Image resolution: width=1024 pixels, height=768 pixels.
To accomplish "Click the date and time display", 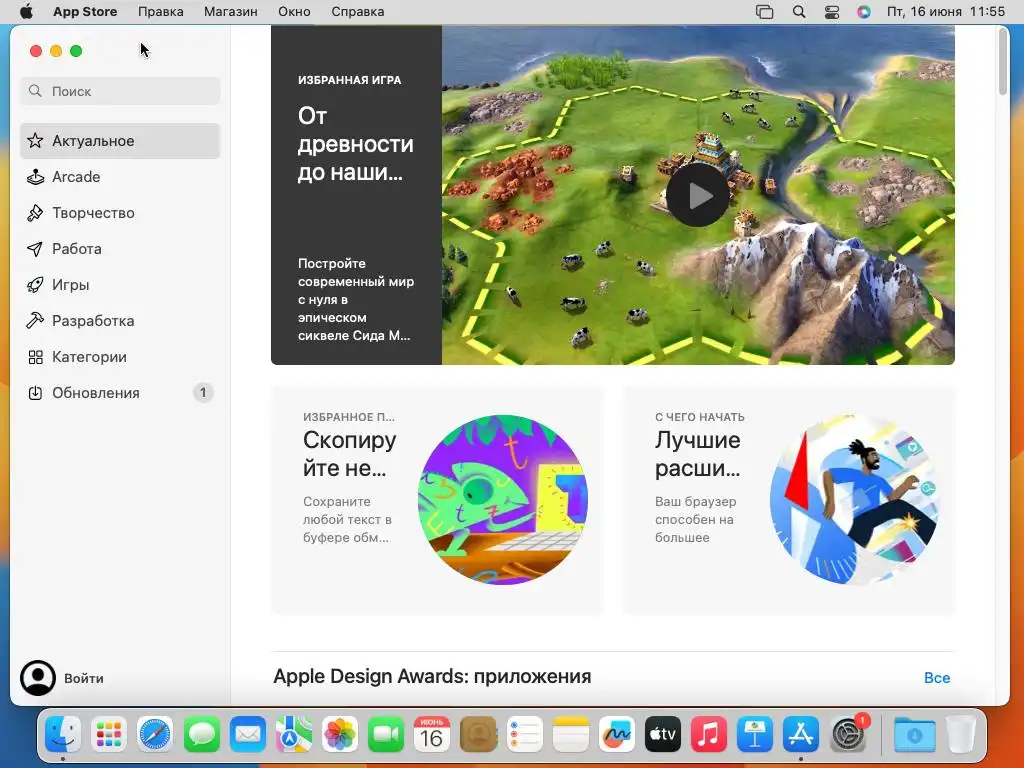I will pos(946,12).
